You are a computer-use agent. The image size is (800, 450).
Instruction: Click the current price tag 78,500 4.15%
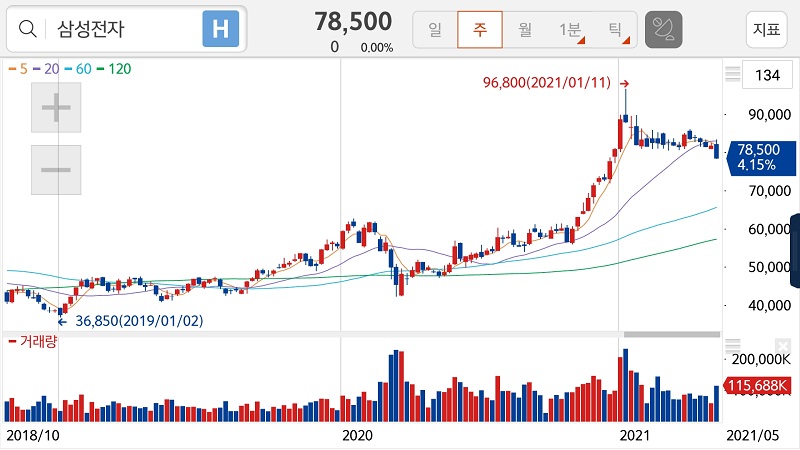tap(761, 158)
